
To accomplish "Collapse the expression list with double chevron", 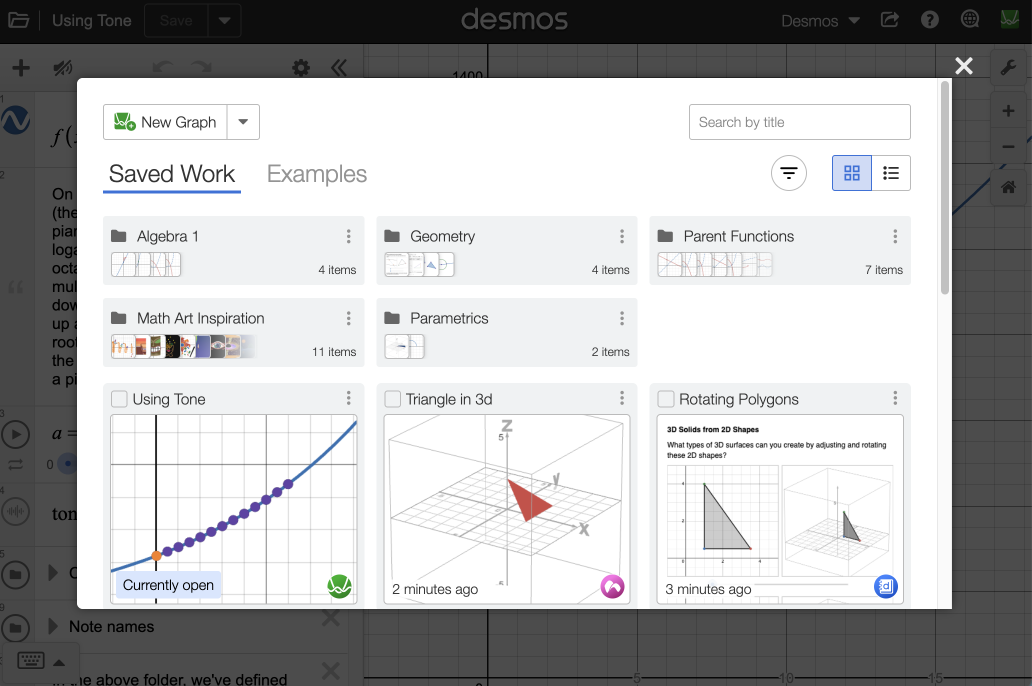I will (x=339, y=68).
